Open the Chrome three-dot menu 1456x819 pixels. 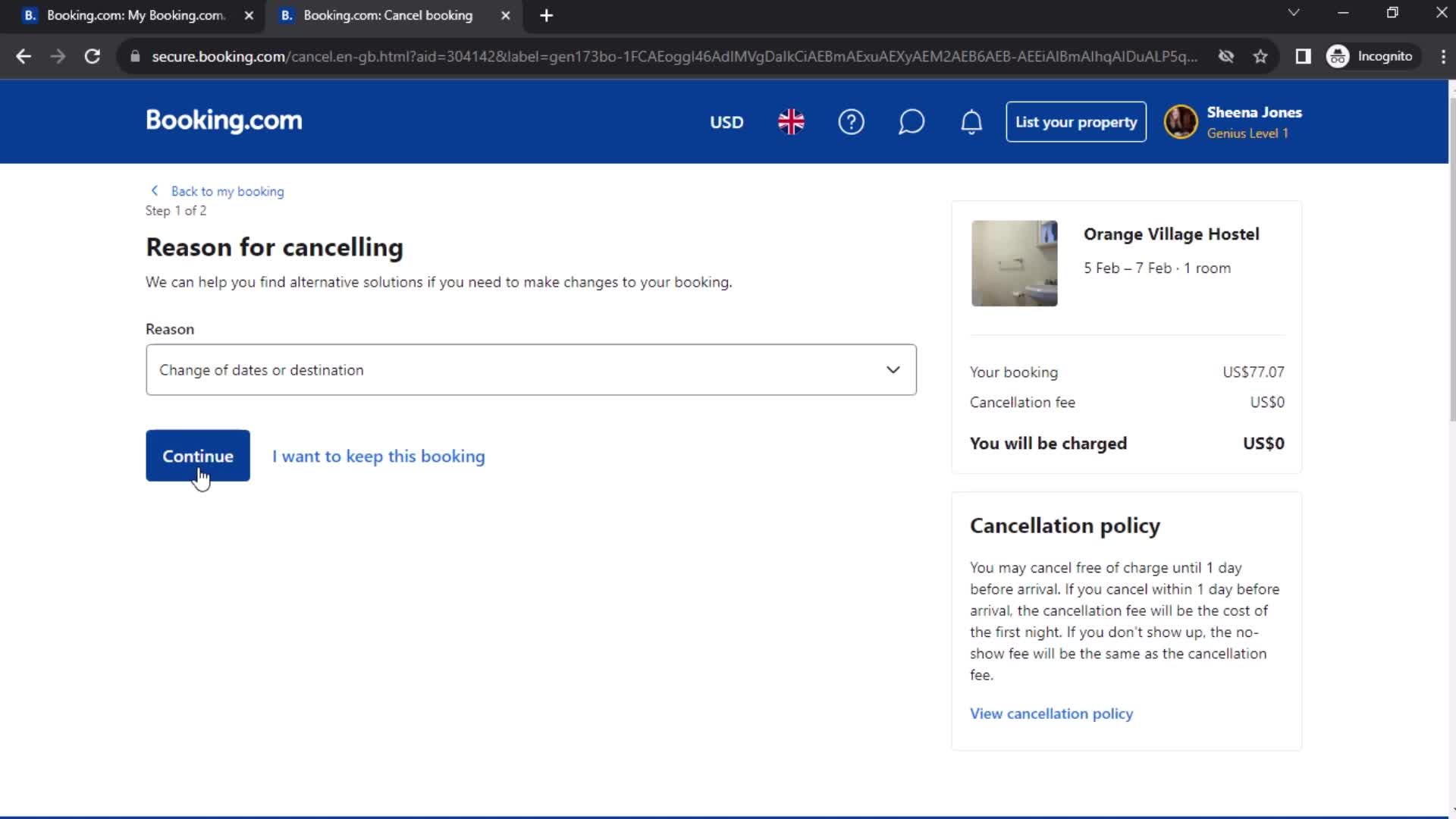click(x=1442, y=56)
